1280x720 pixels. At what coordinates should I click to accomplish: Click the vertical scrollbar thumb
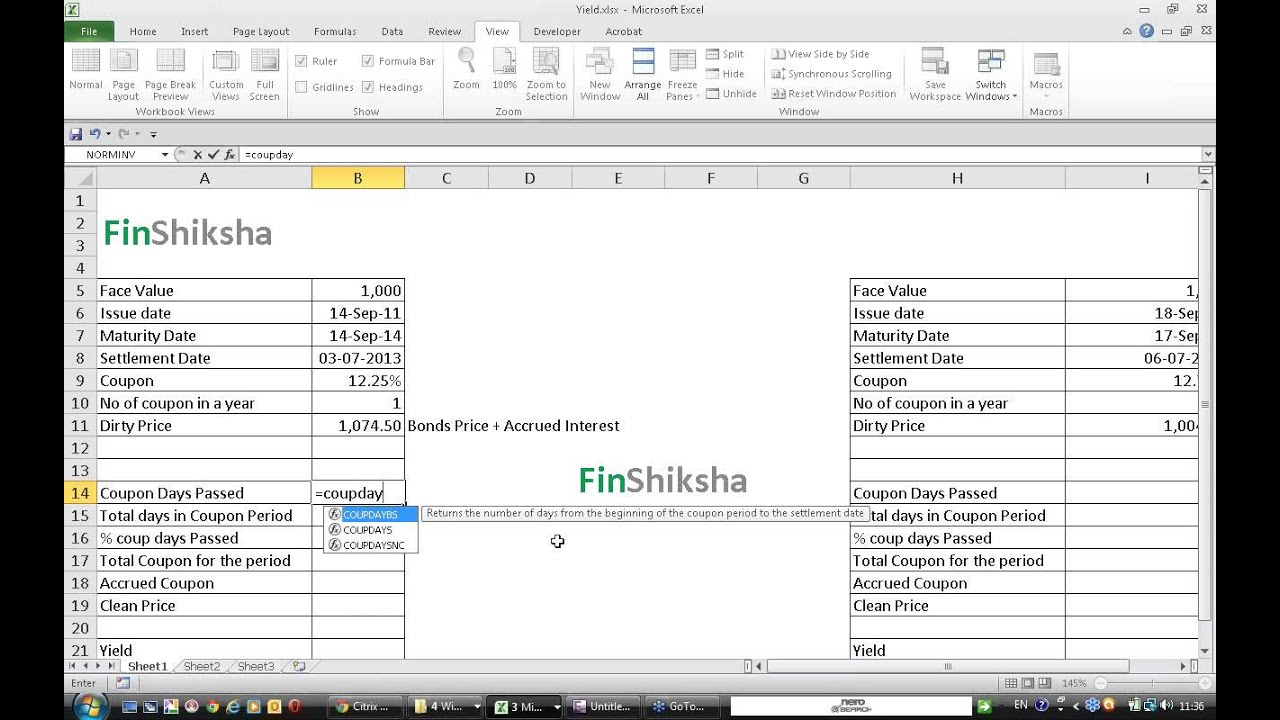[1207, 404]
